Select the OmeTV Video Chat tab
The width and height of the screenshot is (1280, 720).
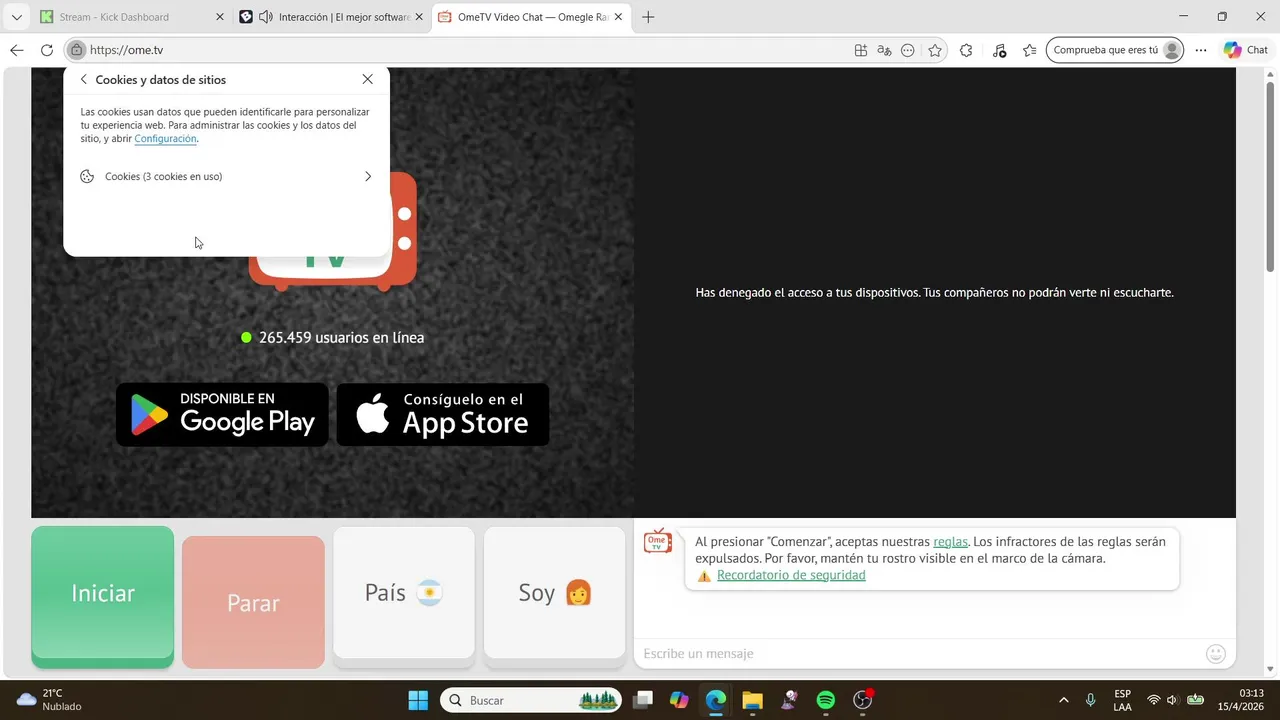click(531, 17)
